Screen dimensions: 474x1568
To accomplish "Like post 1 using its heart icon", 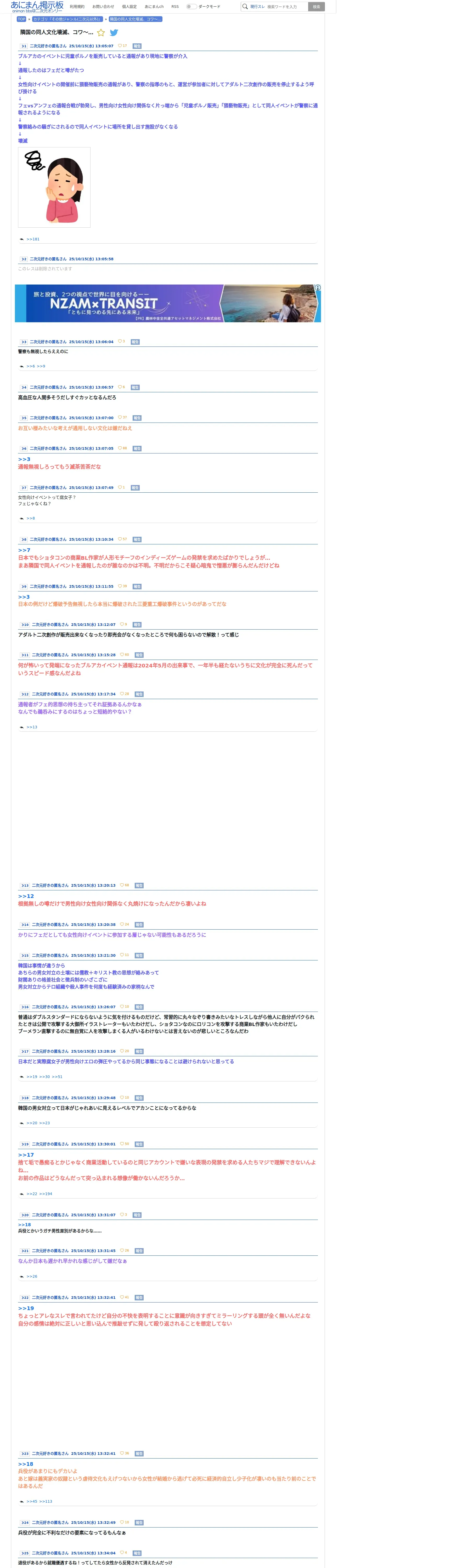I will coord(120,46).
